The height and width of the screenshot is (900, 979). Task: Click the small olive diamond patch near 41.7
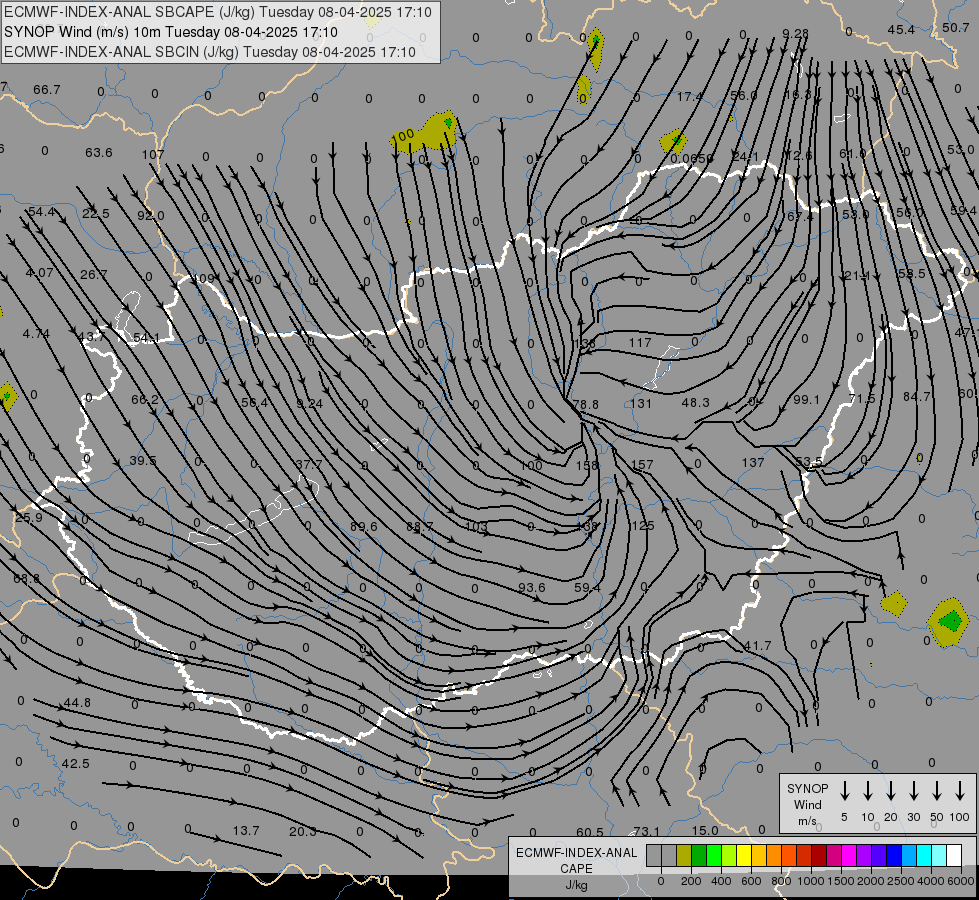coord(894,604)
